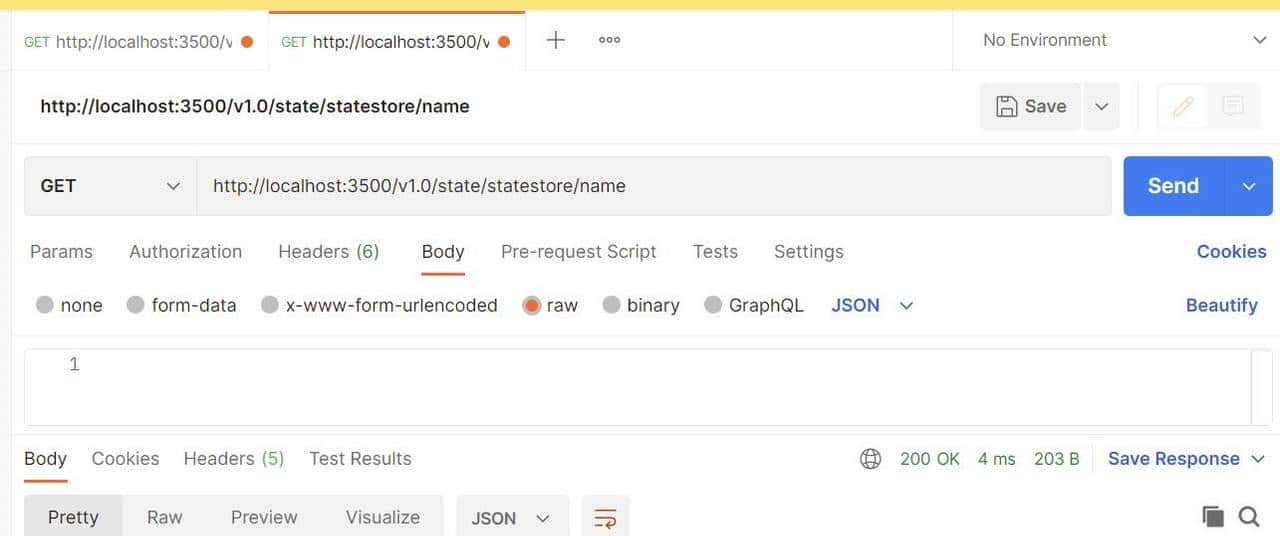Viewport: 1280px width, 536px height.
Task: Select the none body type radio
Action: pos(45,305)
